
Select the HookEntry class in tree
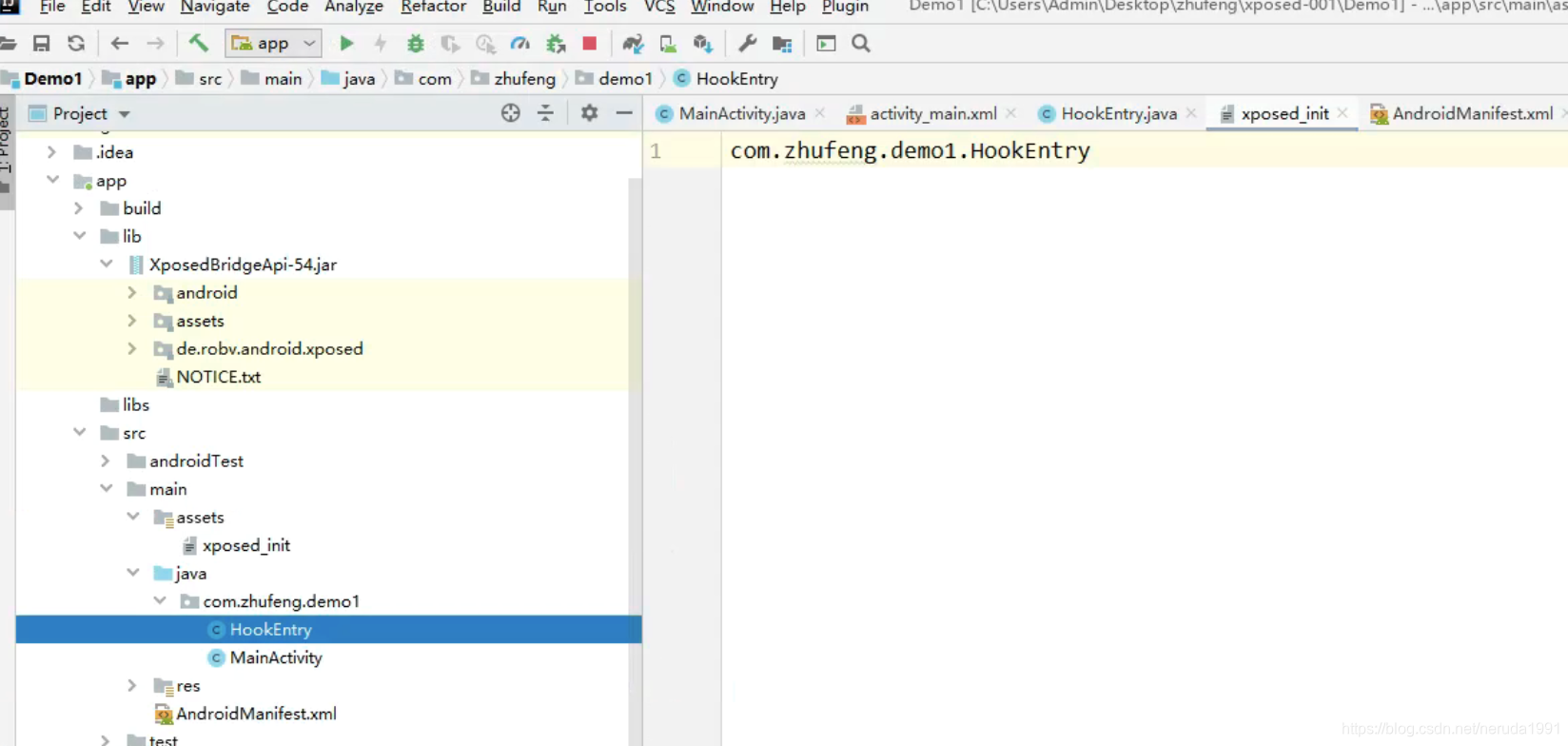328,630
